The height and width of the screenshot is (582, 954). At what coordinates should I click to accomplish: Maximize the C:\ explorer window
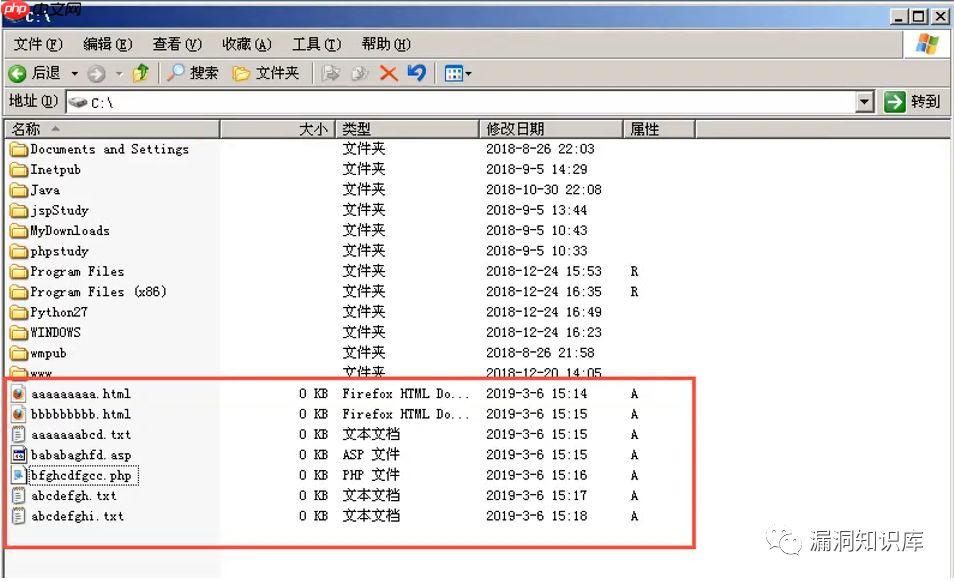click(x=919, y=17)
